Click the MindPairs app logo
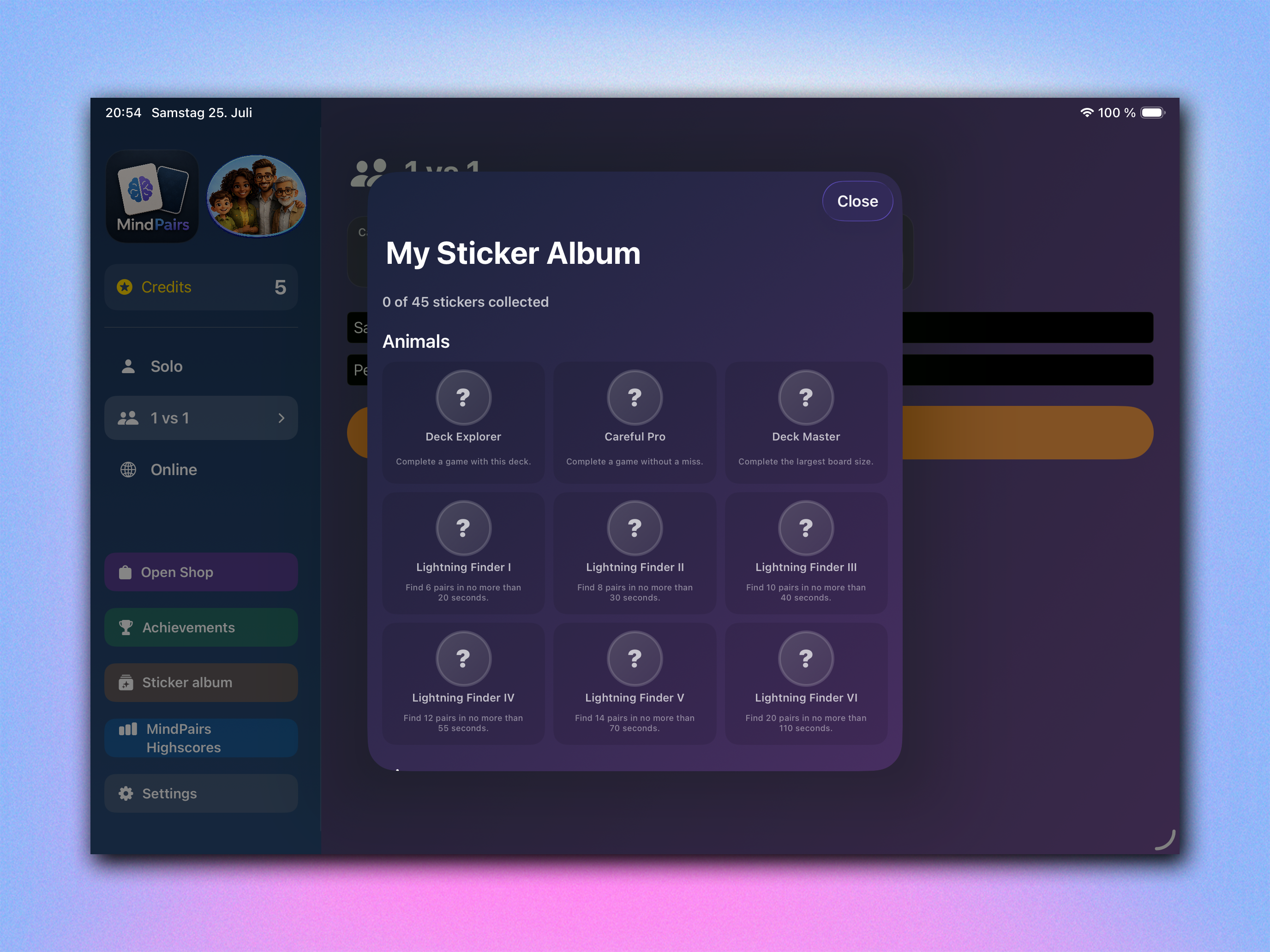This screenshot has height=952, width=1270. pyautogui.click(x=153, y=196)
